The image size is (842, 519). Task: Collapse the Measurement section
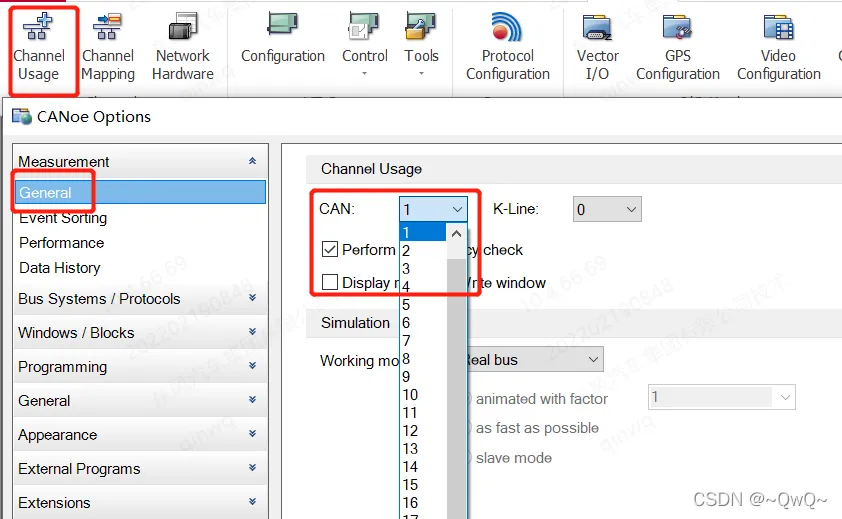point(252,162)
